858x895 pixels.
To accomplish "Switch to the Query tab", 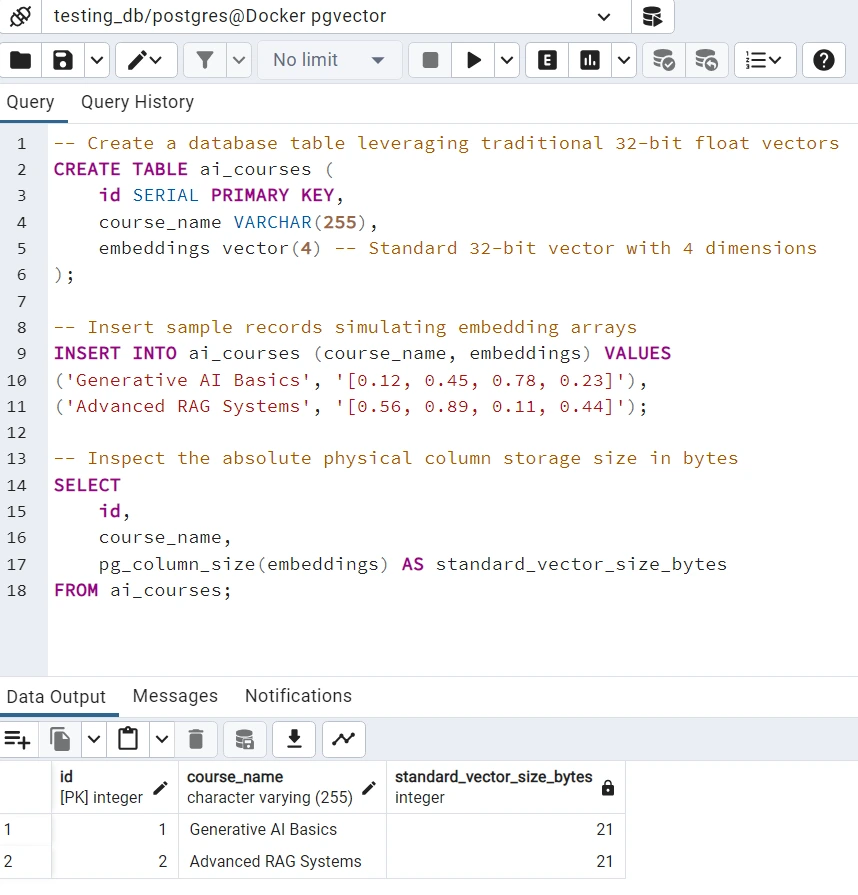I will pyautogui.click(x=30, y=102).
